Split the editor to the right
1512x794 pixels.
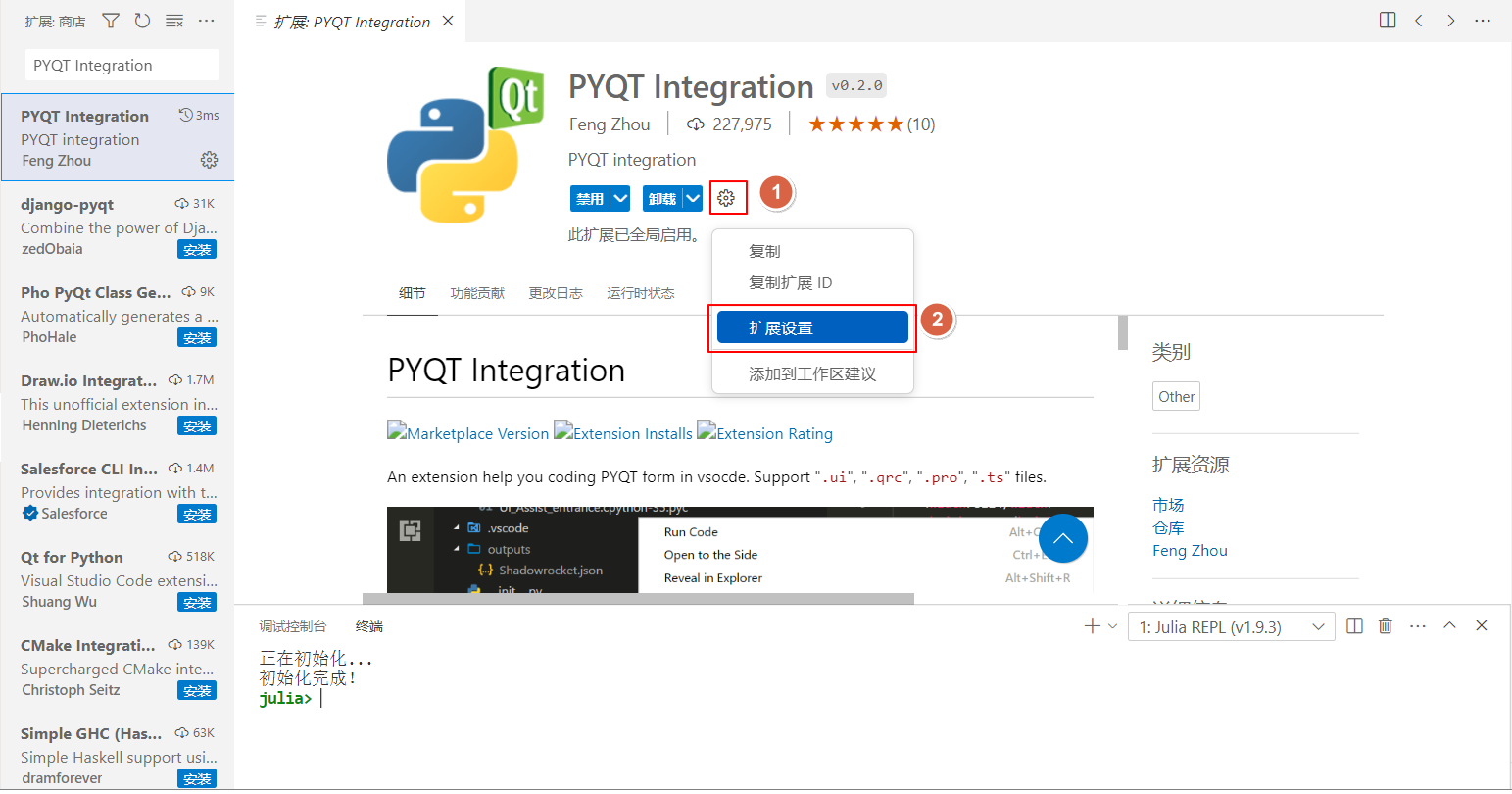(x=1387, y=21)
